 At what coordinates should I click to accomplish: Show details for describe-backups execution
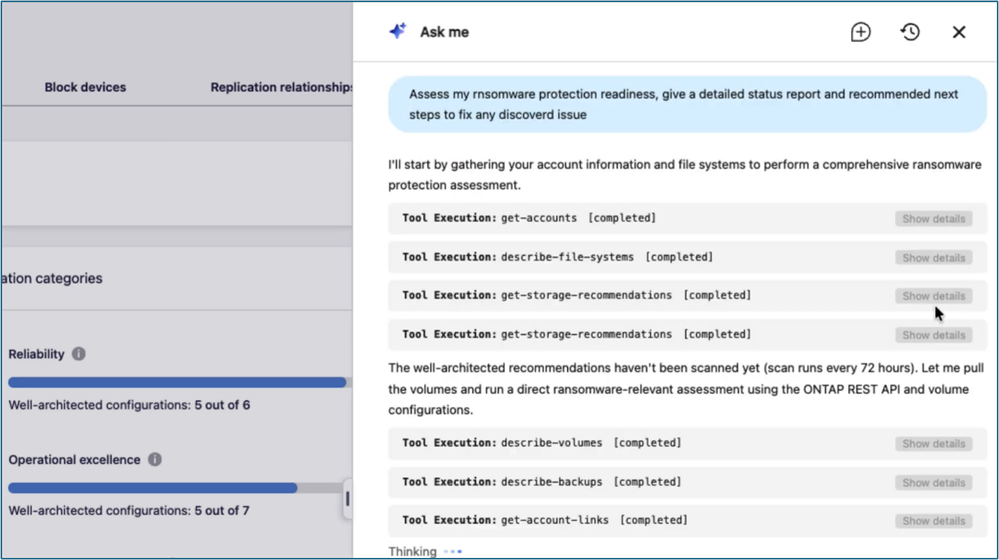(933, 482)
